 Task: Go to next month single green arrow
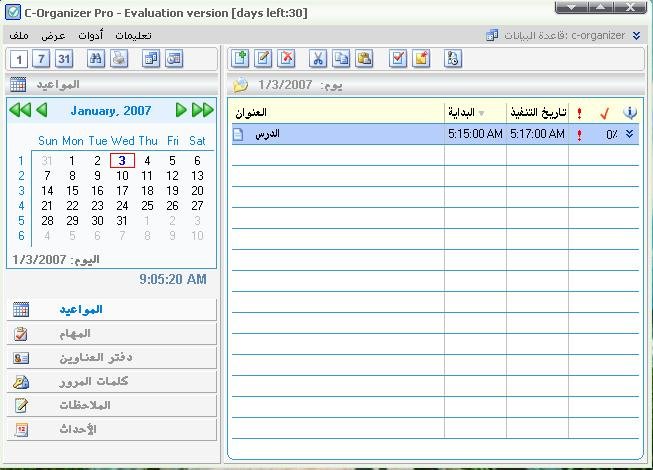tap(181, 110)
